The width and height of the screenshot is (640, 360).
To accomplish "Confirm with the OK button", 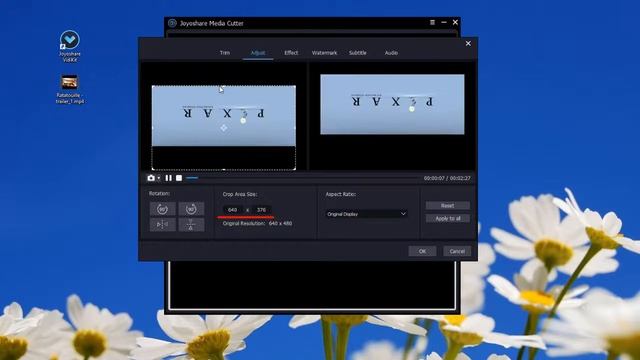I will [x=422, y=251].
